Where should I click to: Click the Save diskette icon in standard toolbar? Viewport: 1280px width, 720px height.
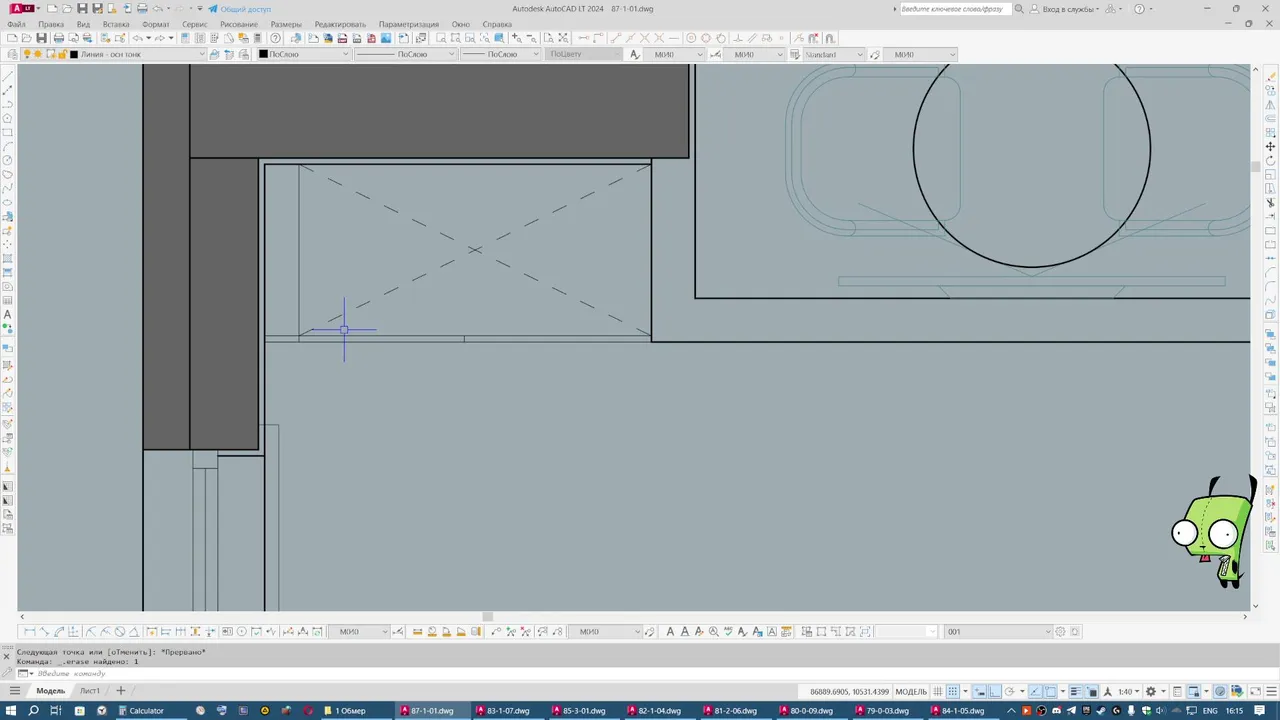[x=41, y=38]
